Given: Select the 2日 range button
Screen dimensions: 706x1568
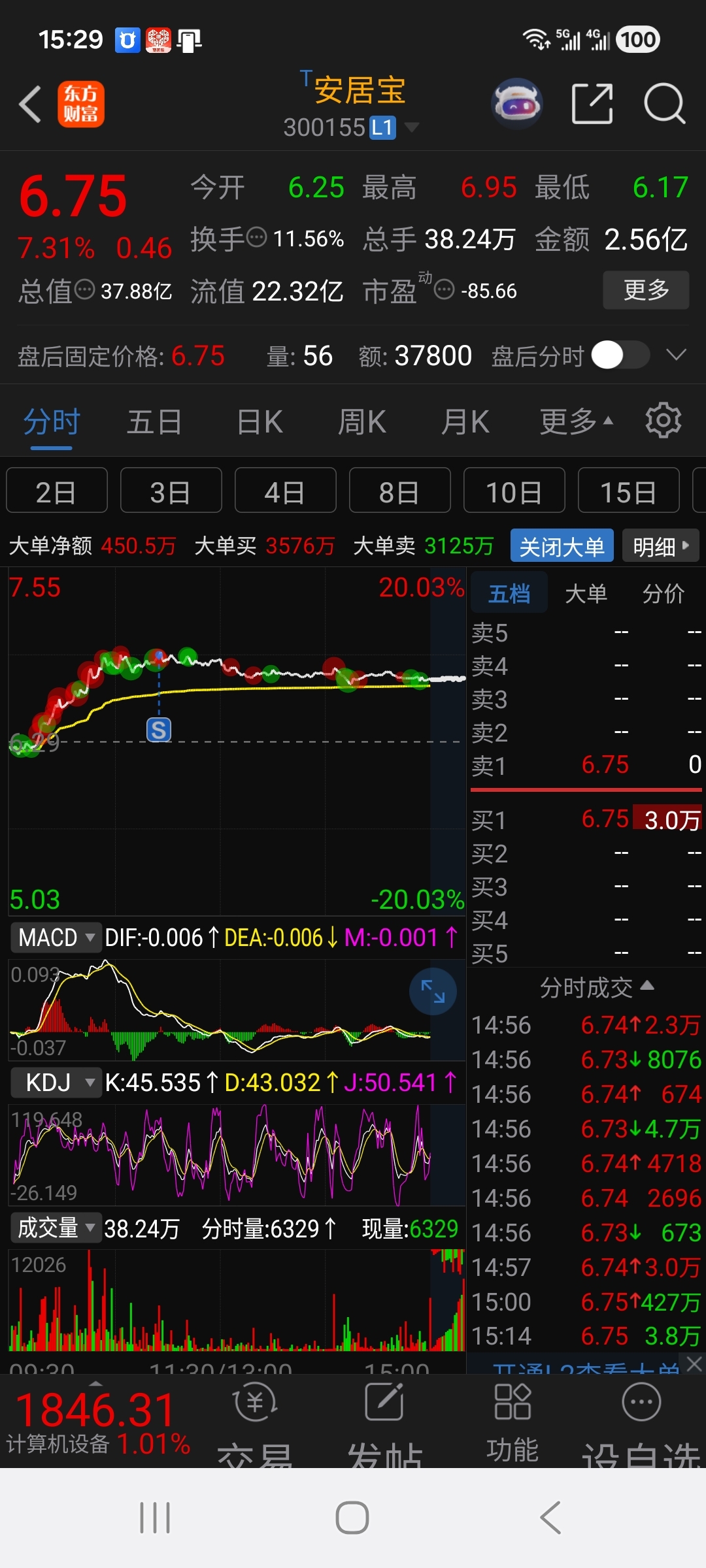Looking at the screenshot, I should 57,490.
